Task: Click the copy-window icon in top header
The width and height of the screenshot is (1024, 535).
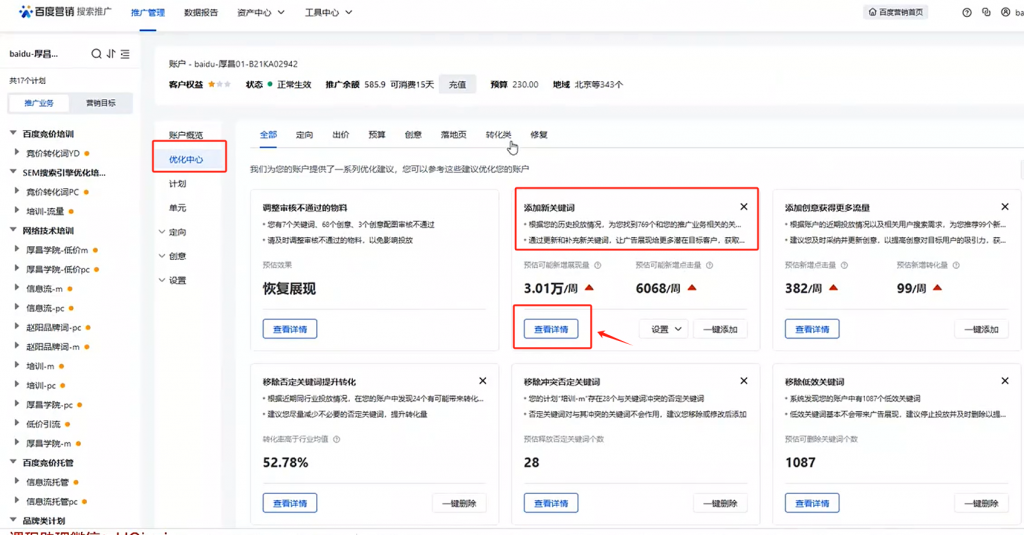Action: click(x=986, y=12)
